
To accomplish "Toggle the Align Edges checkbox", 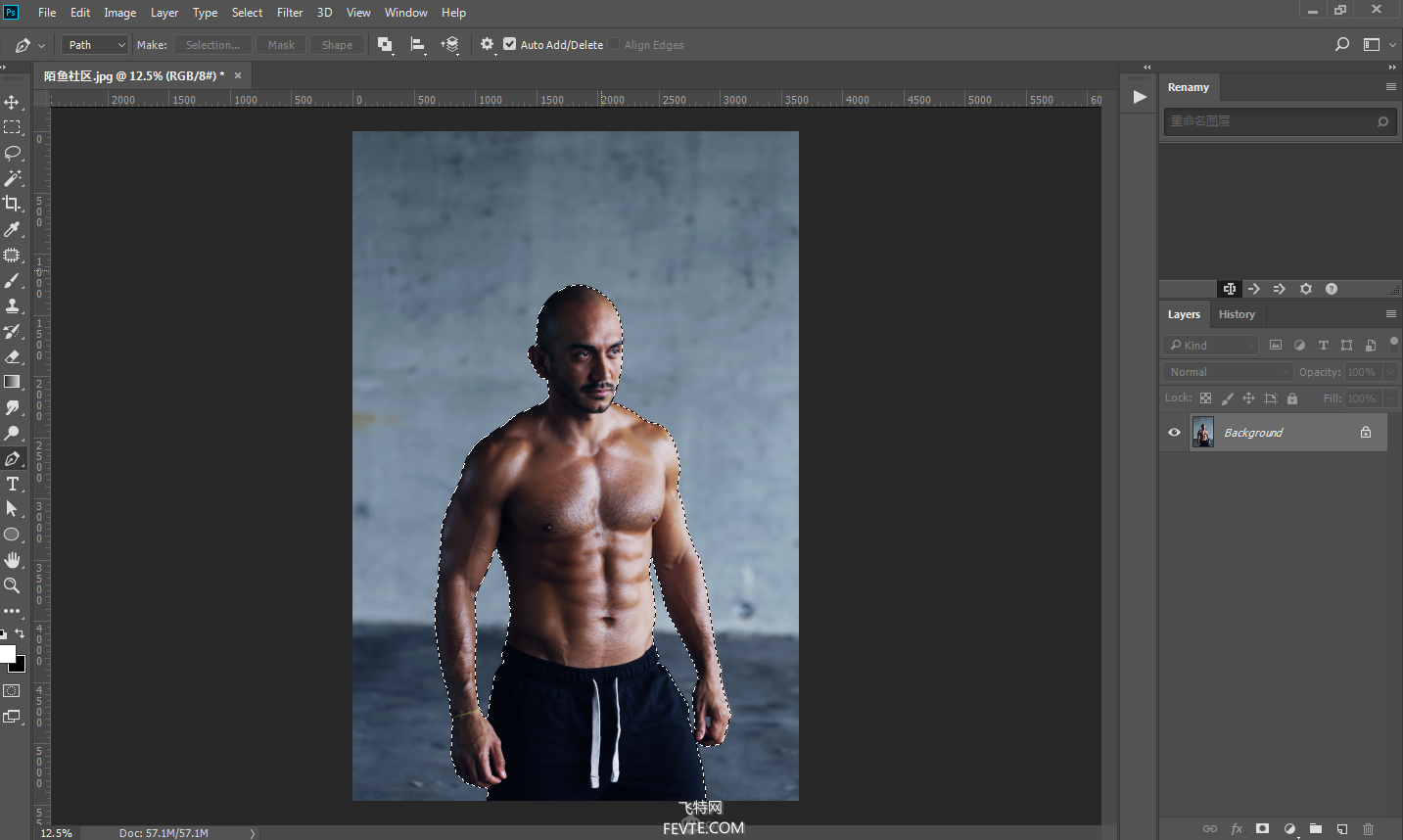I will (x=614, y=44).
